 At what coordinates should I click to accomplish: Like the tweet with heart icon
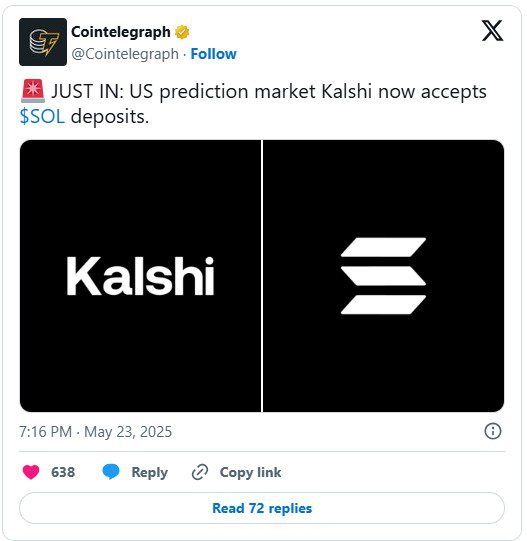tap(31, 472)
